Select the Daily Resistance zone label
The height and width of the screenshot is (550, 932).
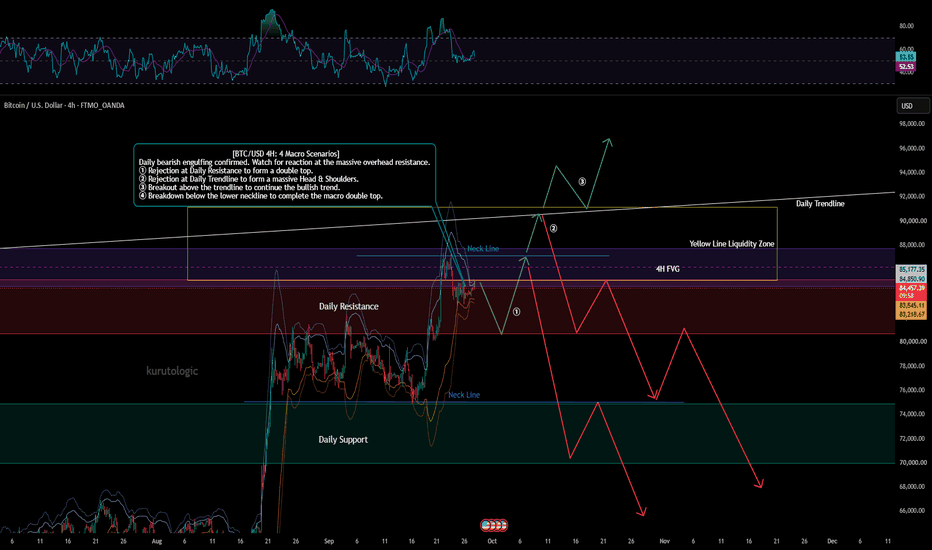[x=348, y=306]
